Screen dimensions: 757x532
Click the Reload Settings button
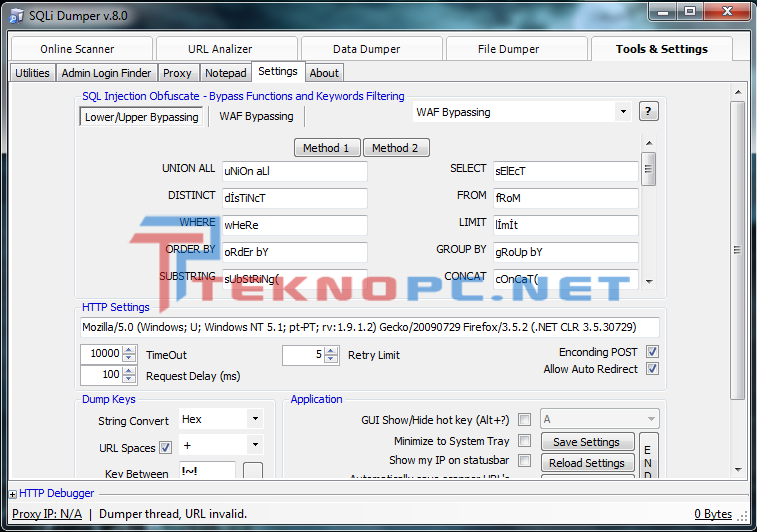(x=587, y=463)
